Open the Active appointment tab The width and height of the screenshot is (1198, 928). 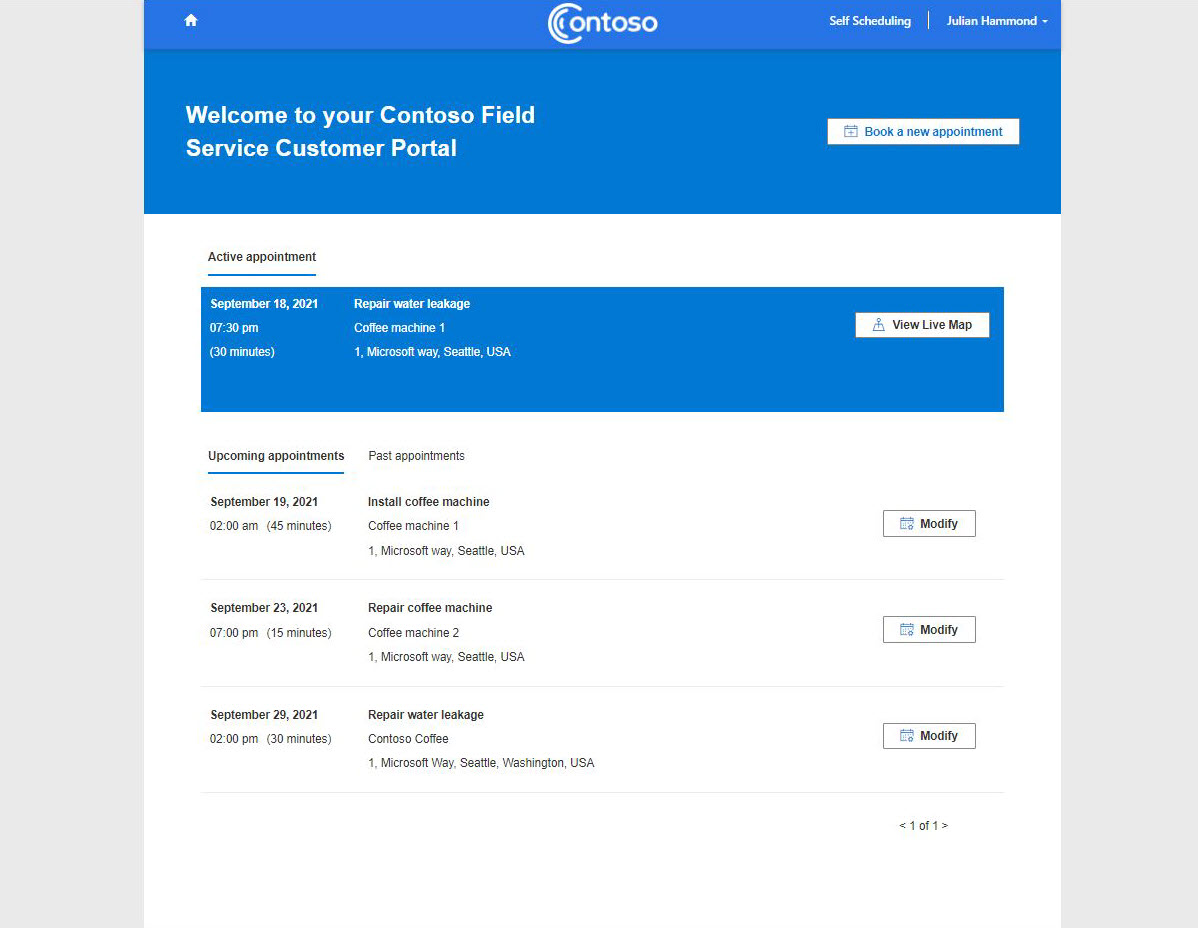261,256
